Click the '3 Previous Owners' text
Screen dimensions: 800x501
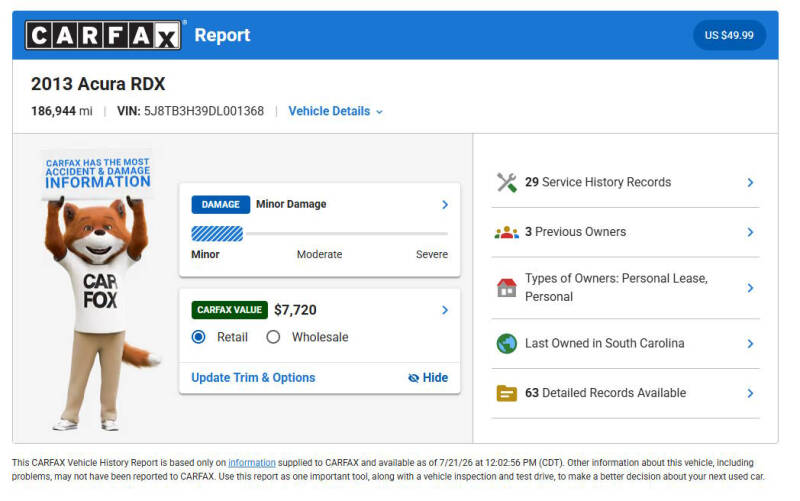(x=576, y=232)
